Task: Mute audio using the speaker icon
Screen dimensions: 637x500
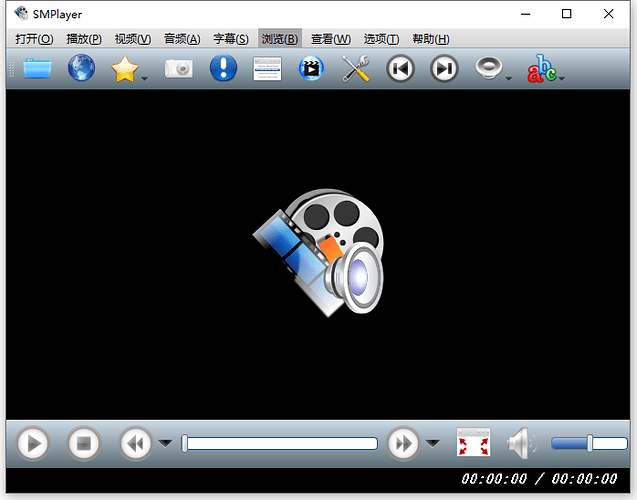Action: tap(521, 443)
